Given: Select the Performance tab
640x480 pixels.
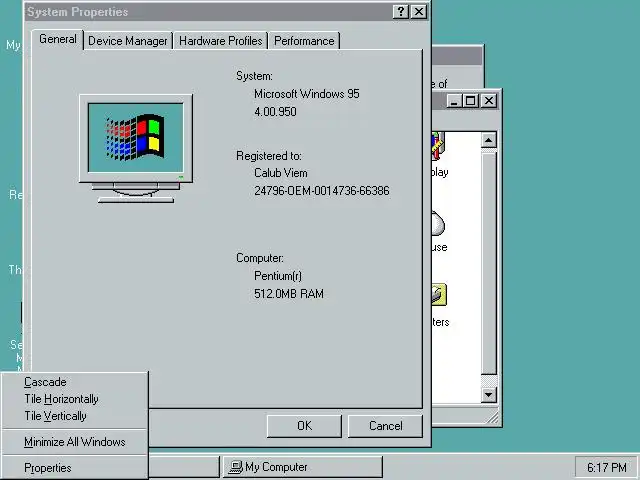Looking at the screenshot, I should click(x=304, y=41).
